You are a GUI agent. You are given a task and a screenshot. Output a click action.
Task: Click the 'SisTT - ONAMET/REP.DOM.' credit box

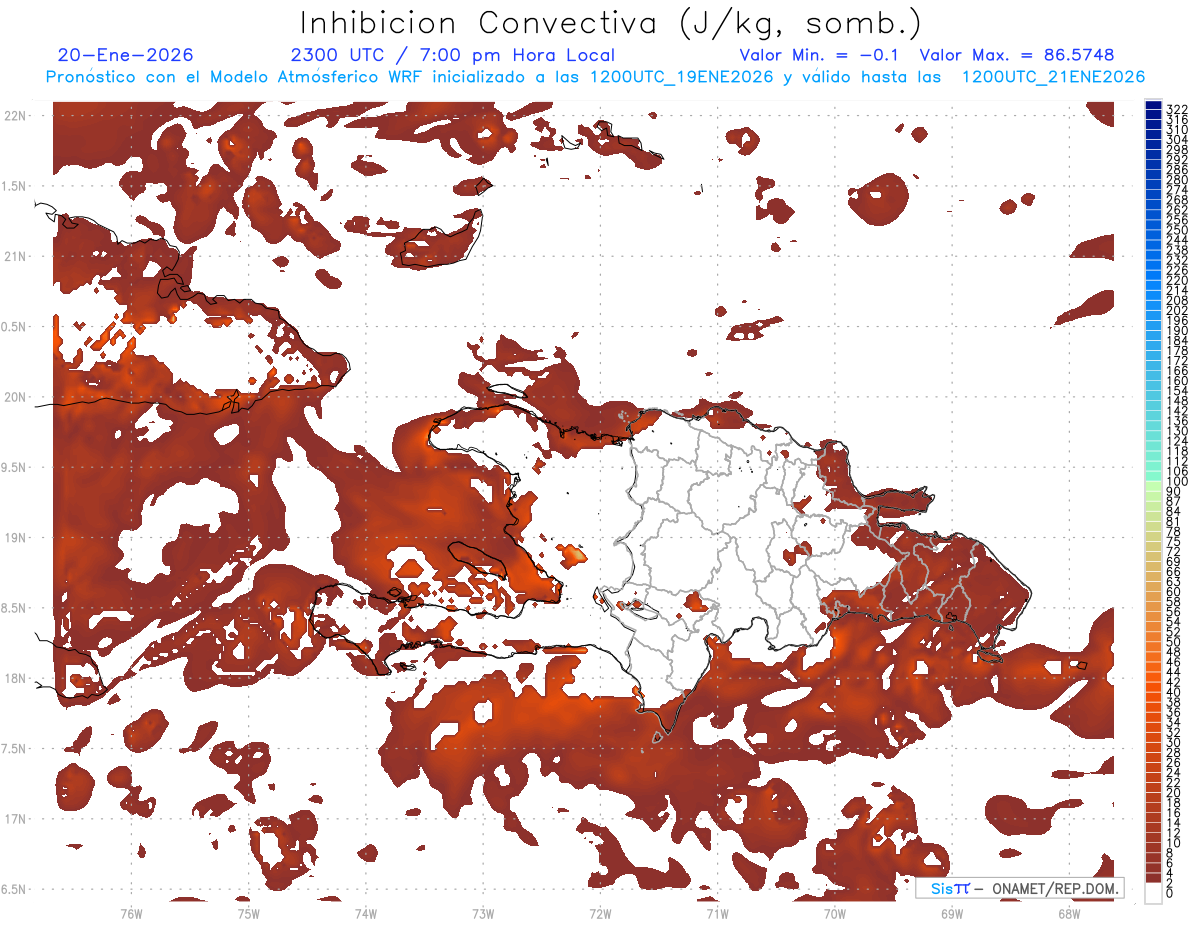pos(1020,888)
